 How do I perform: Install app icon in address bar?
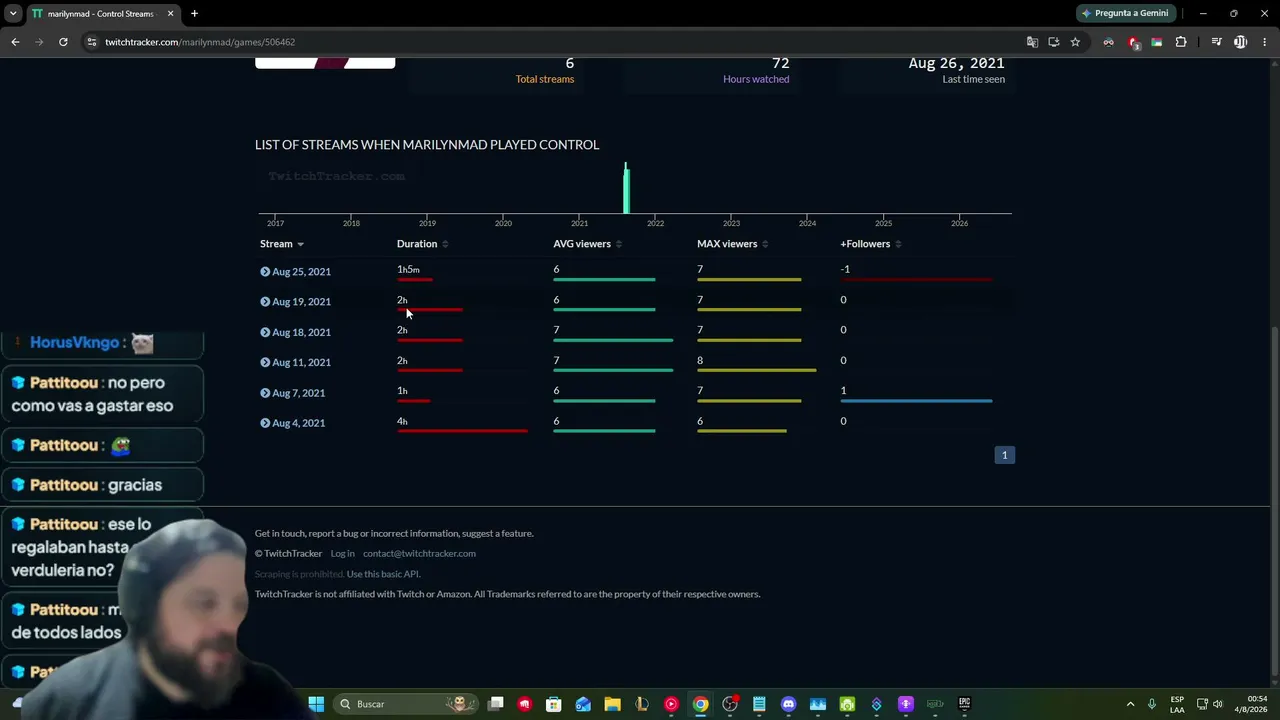[x=1054, y=42]
